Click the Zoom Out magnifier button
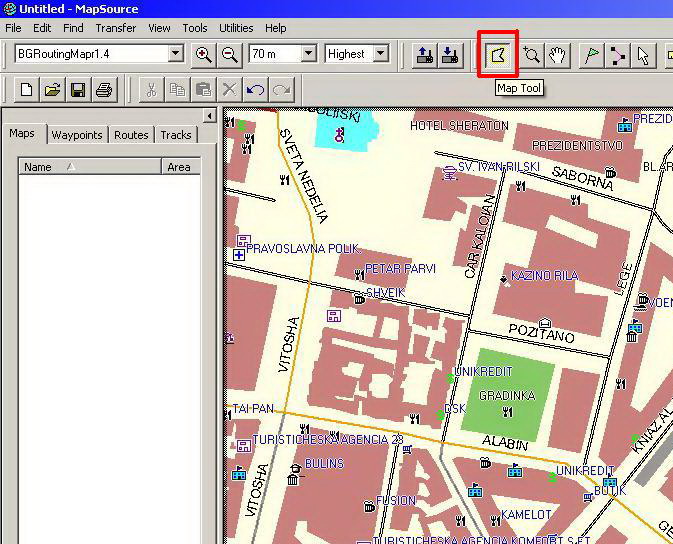The image size is (673, 544). [230, 55]
